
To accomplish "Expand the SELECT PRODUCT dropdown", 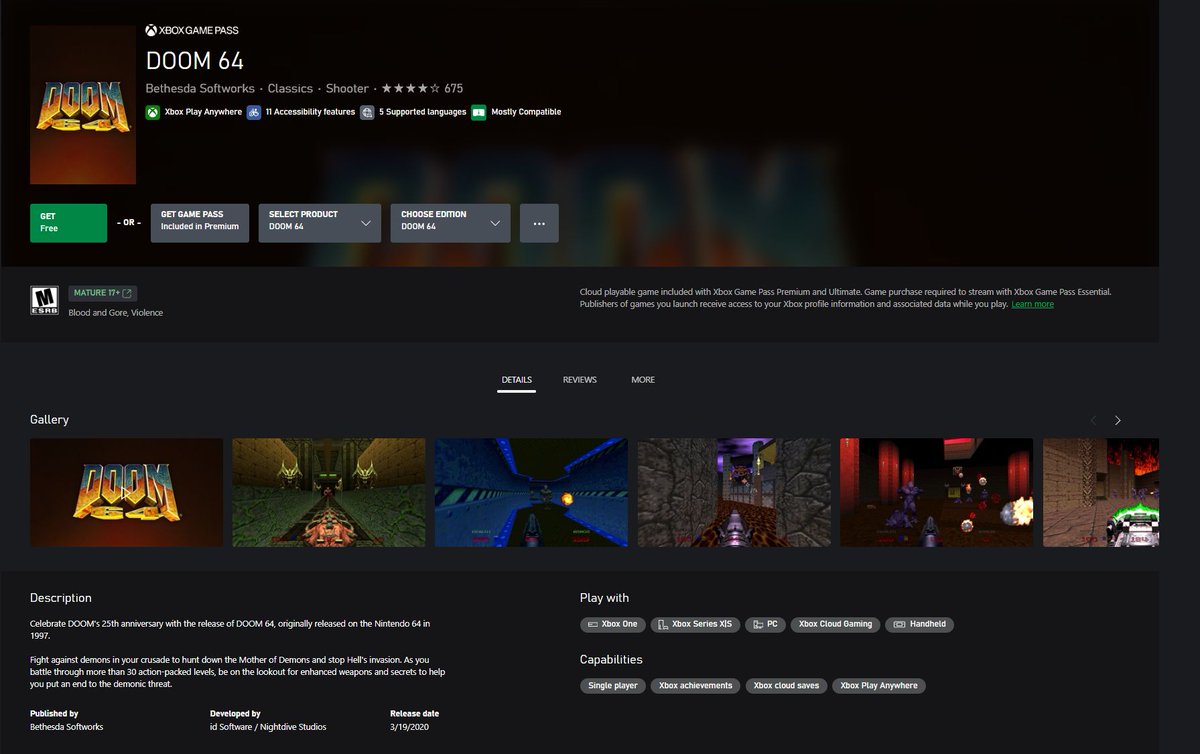I will 320,223.
